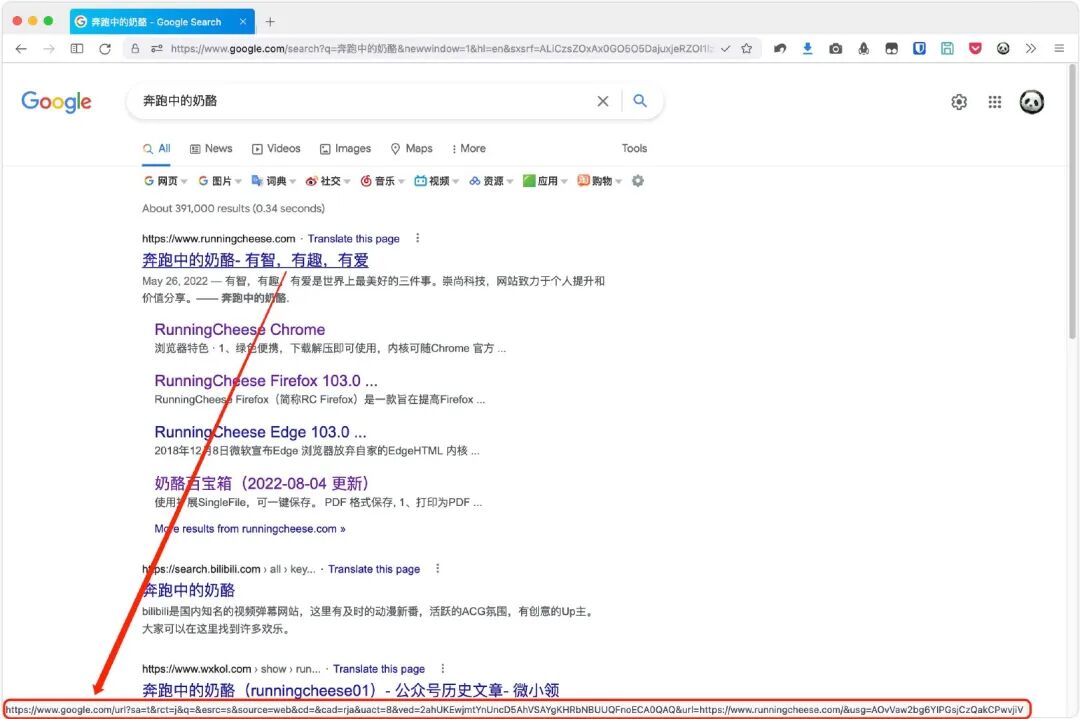Click the floppy-disk save extension icon
Image resolution: width=1080 pixels, height=719 pixels.
(x=948, y=49)
